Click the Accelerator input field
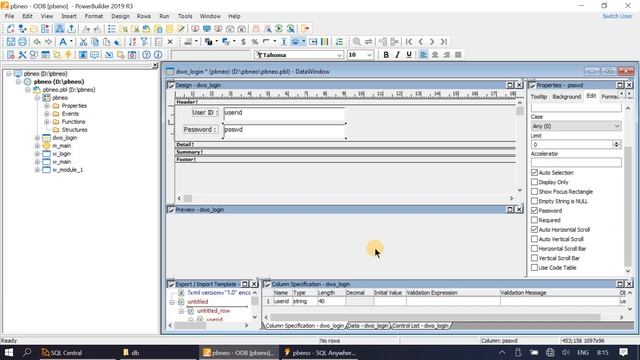Image resolution: width=640 pixels, height=360 pixels. click(576, 162)
